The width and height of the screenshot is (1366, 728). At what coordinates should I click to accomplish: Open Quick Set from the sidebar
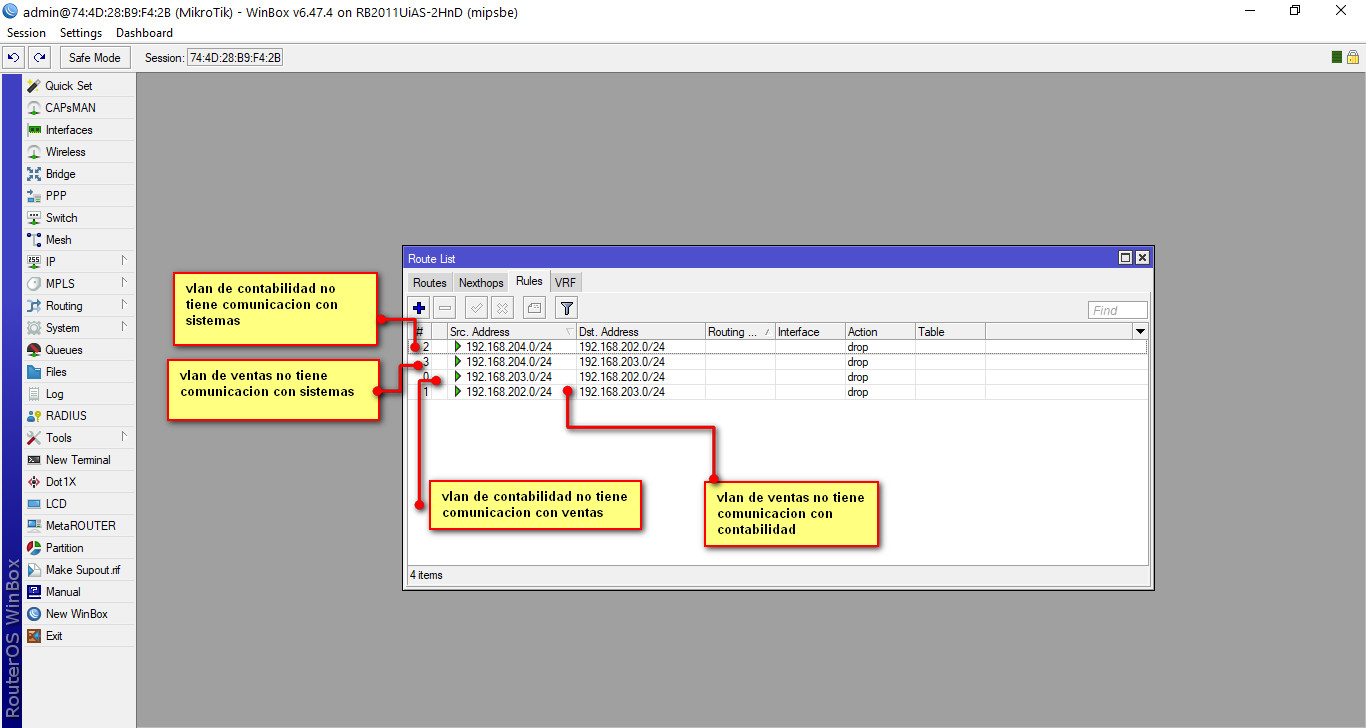click(x=68, y=86)
